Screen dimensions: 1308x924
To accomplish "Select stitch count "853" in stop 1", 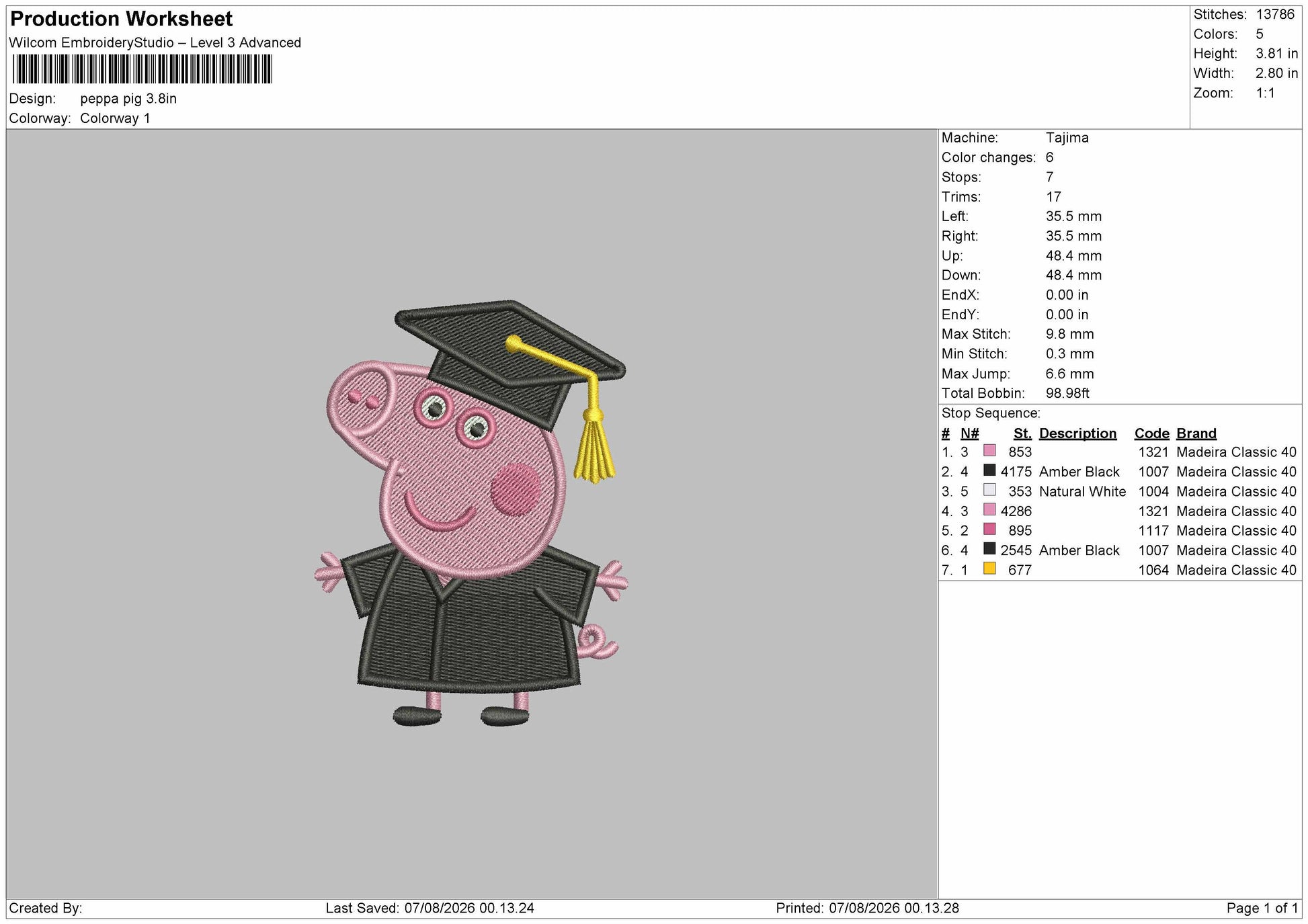I will coord(1020,452).
